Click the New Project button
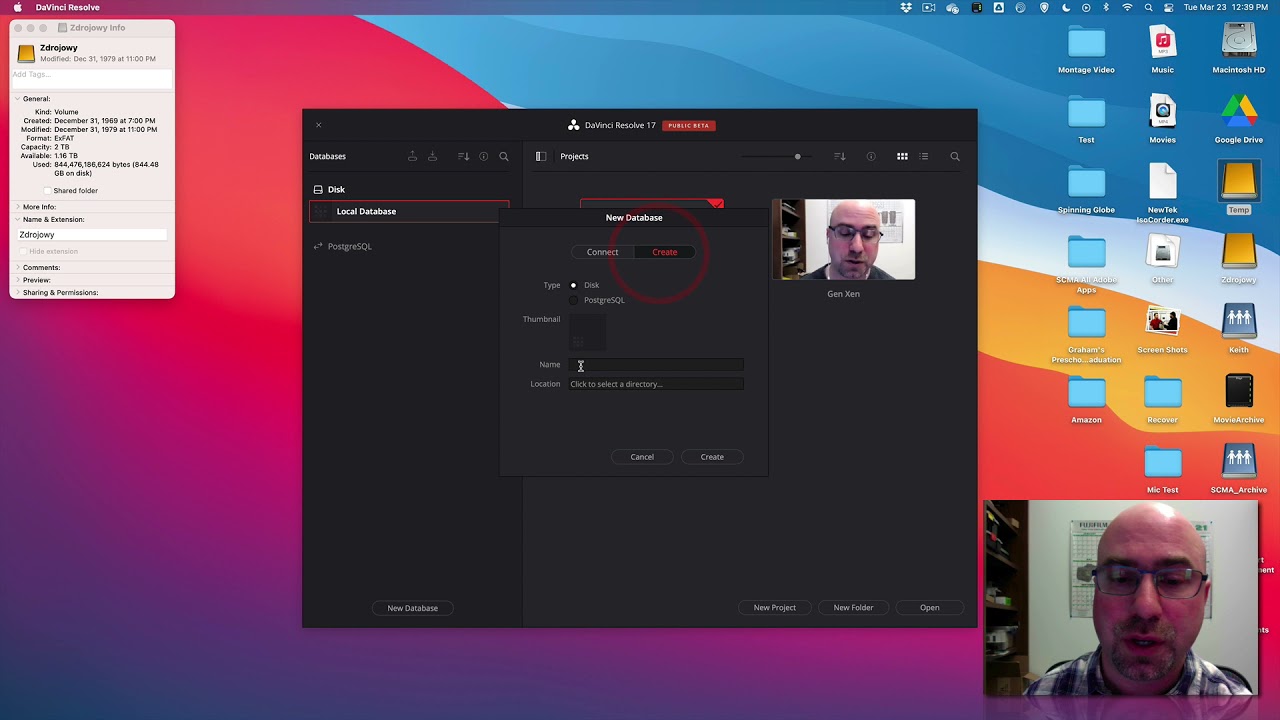Image resolution: width=1280 pixels, height=720 pixels. coord(775,608)
